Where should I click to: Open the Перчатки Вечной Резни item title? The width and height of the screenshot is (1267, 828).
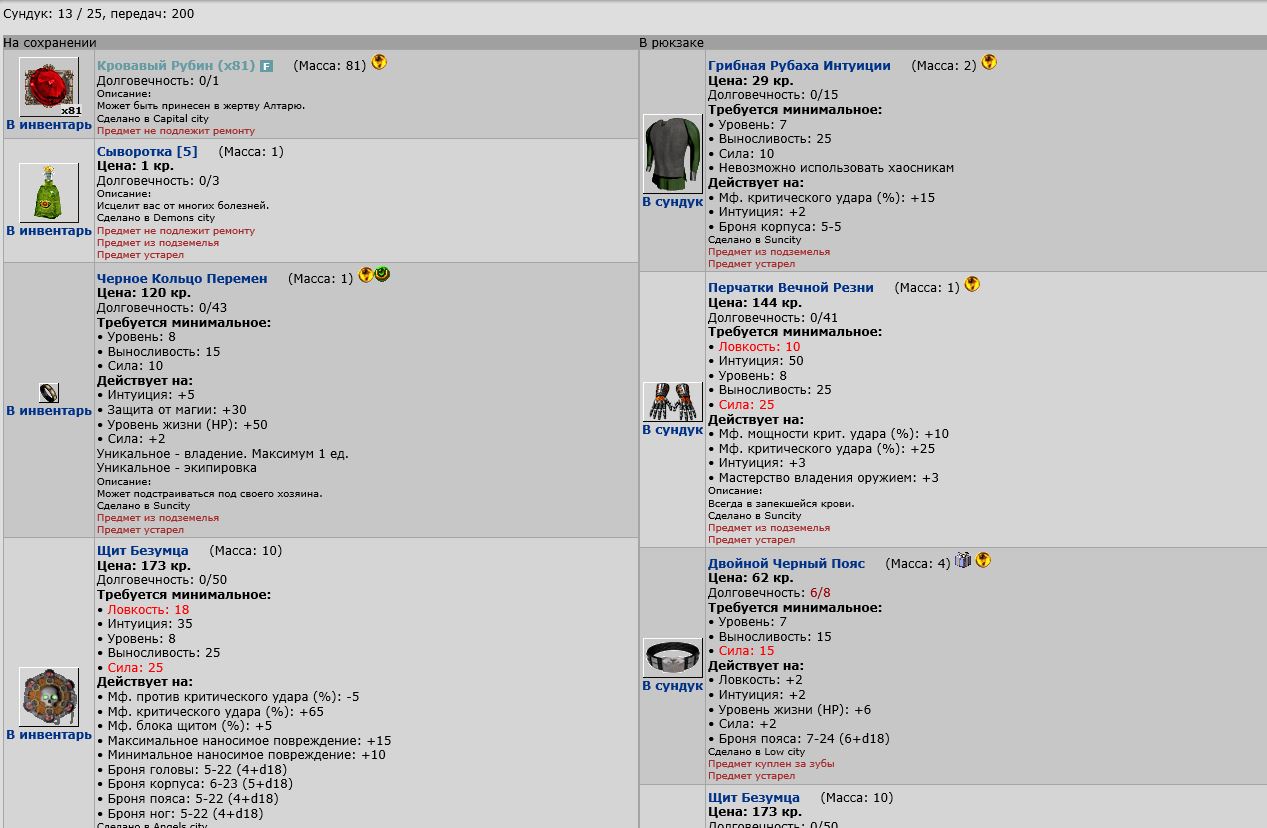pos(791,288)
